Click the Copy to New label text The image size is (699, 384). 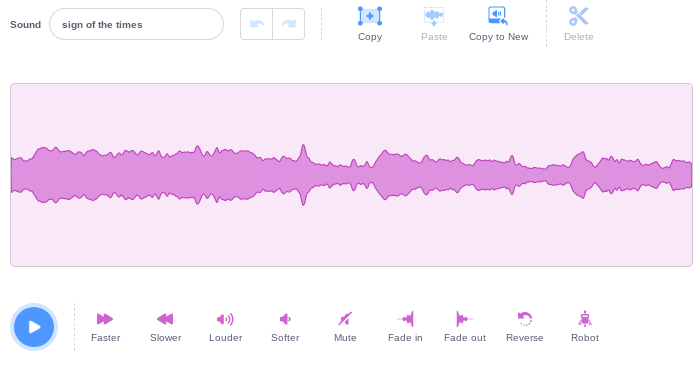tap(498, 37)
